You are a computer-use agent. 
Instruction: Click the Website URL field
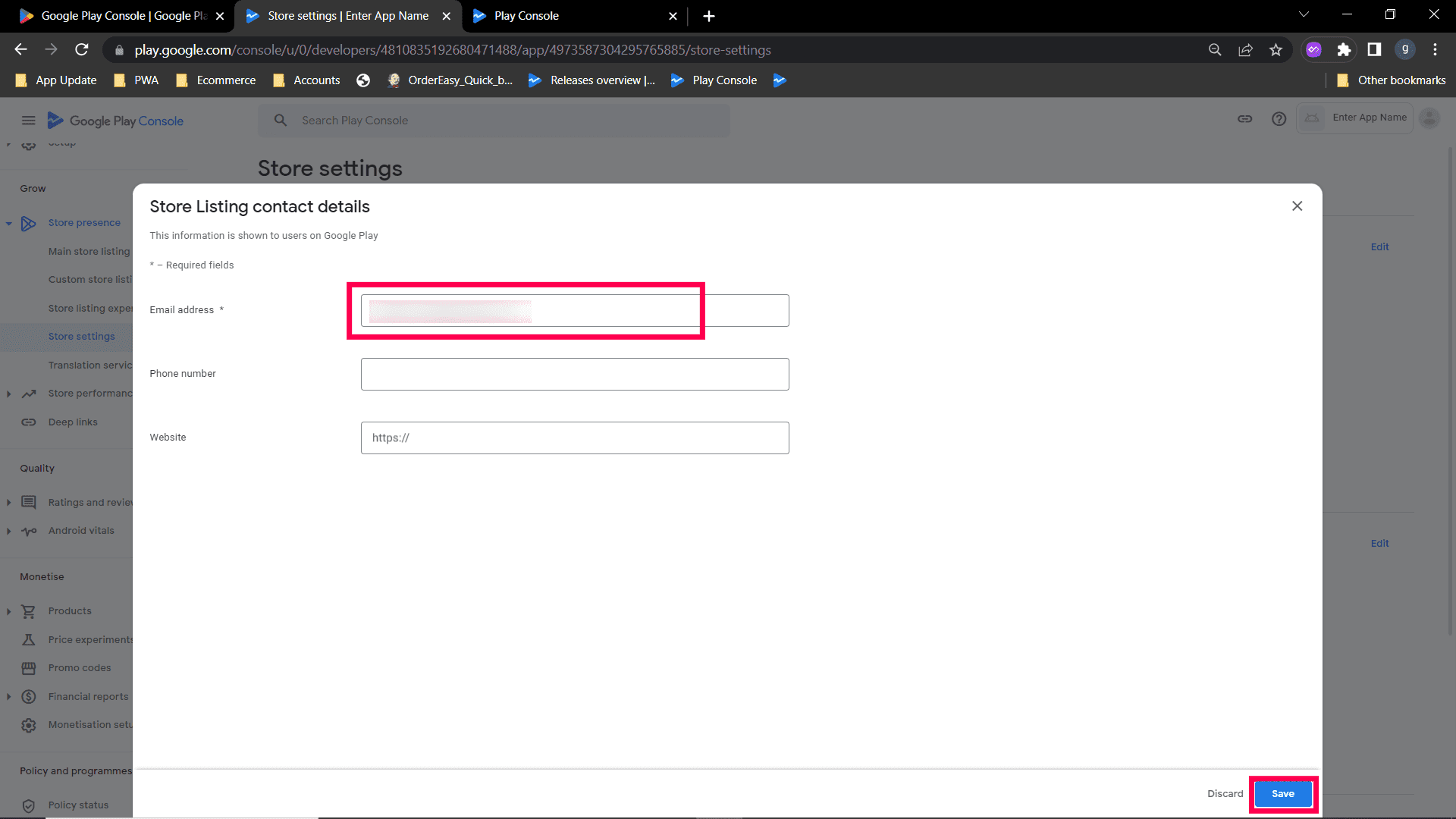click(x=574, y=438)
